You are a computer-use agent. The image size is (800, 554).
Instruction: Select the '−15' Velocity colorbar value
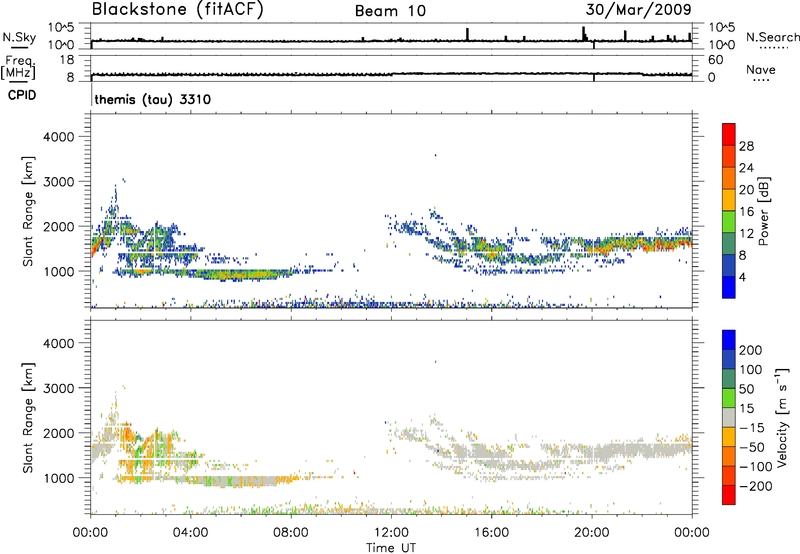click(x=752, y=428)
